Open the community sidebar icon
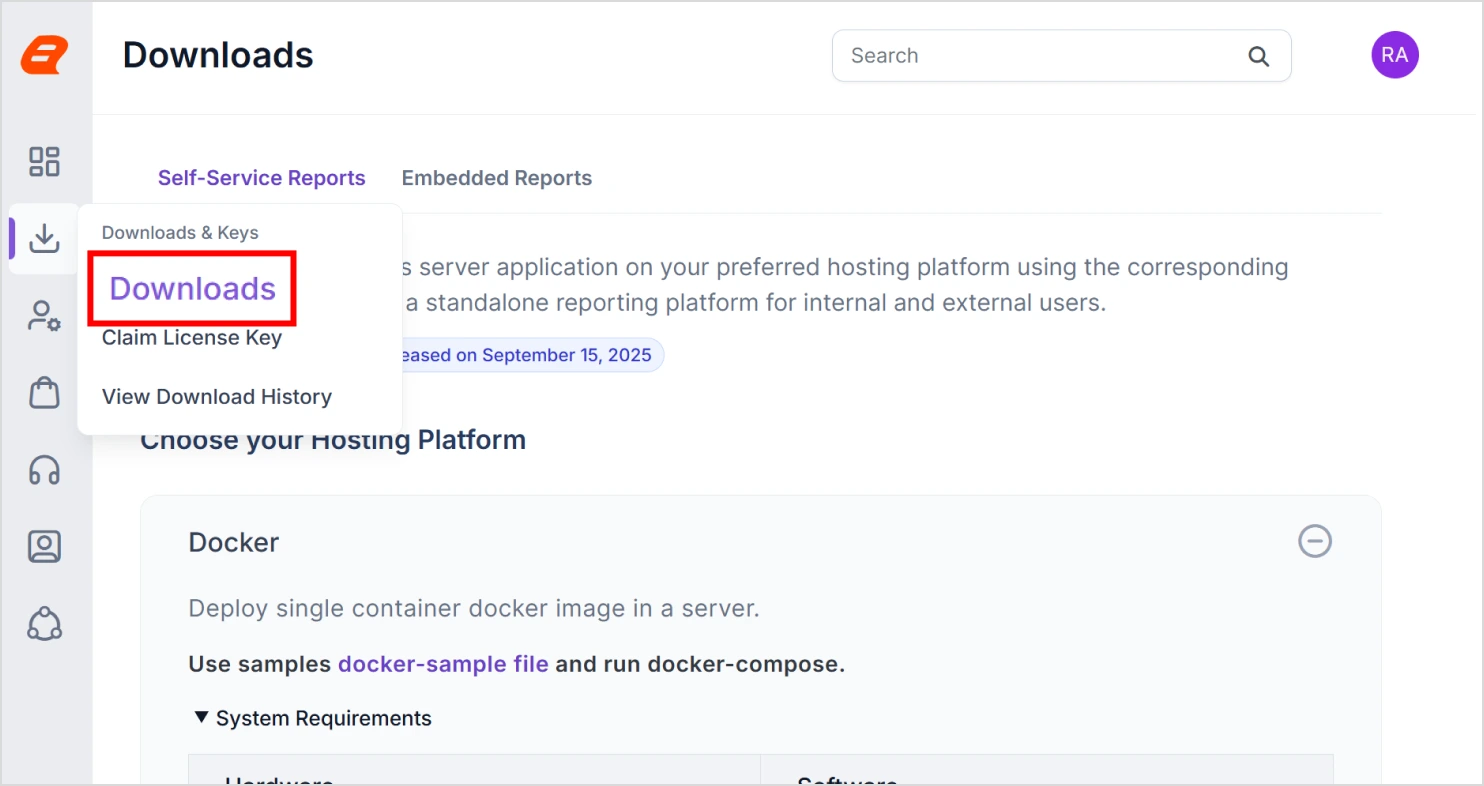Image resolution: width=1484 pixels, height=786 pixels. pos(44,624)
